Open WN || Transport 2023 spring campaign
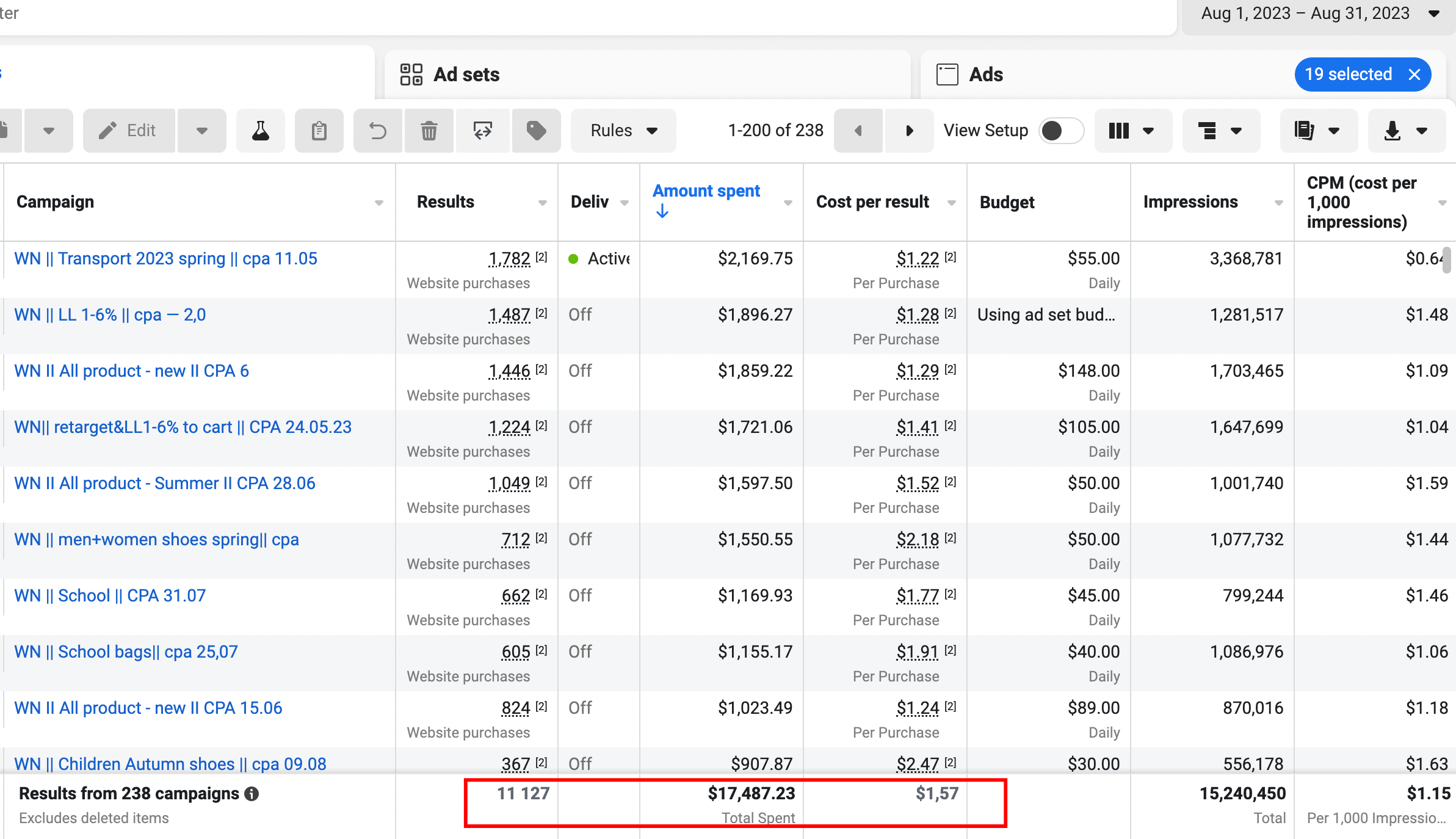1456x839 pixels. [165, 259]
